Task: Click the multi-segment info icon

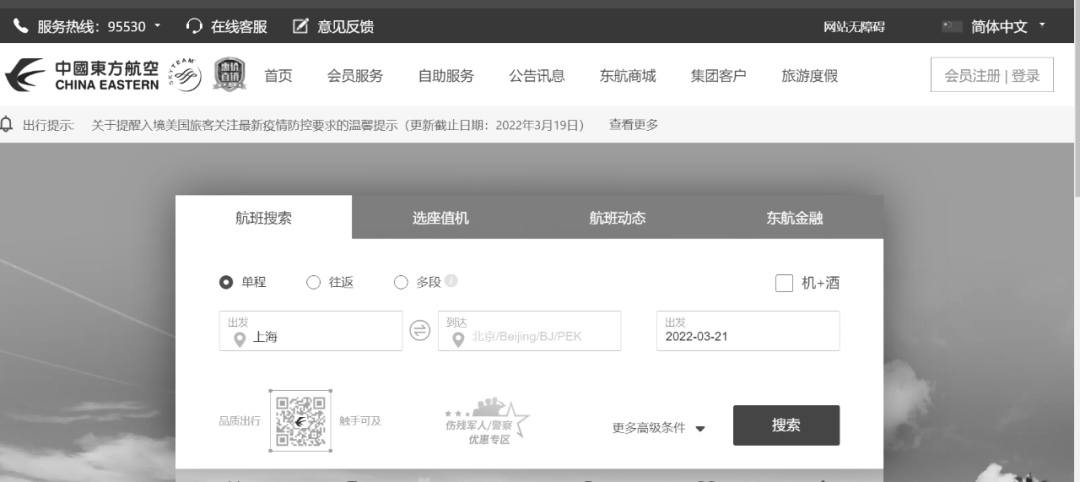Action: 452,282
